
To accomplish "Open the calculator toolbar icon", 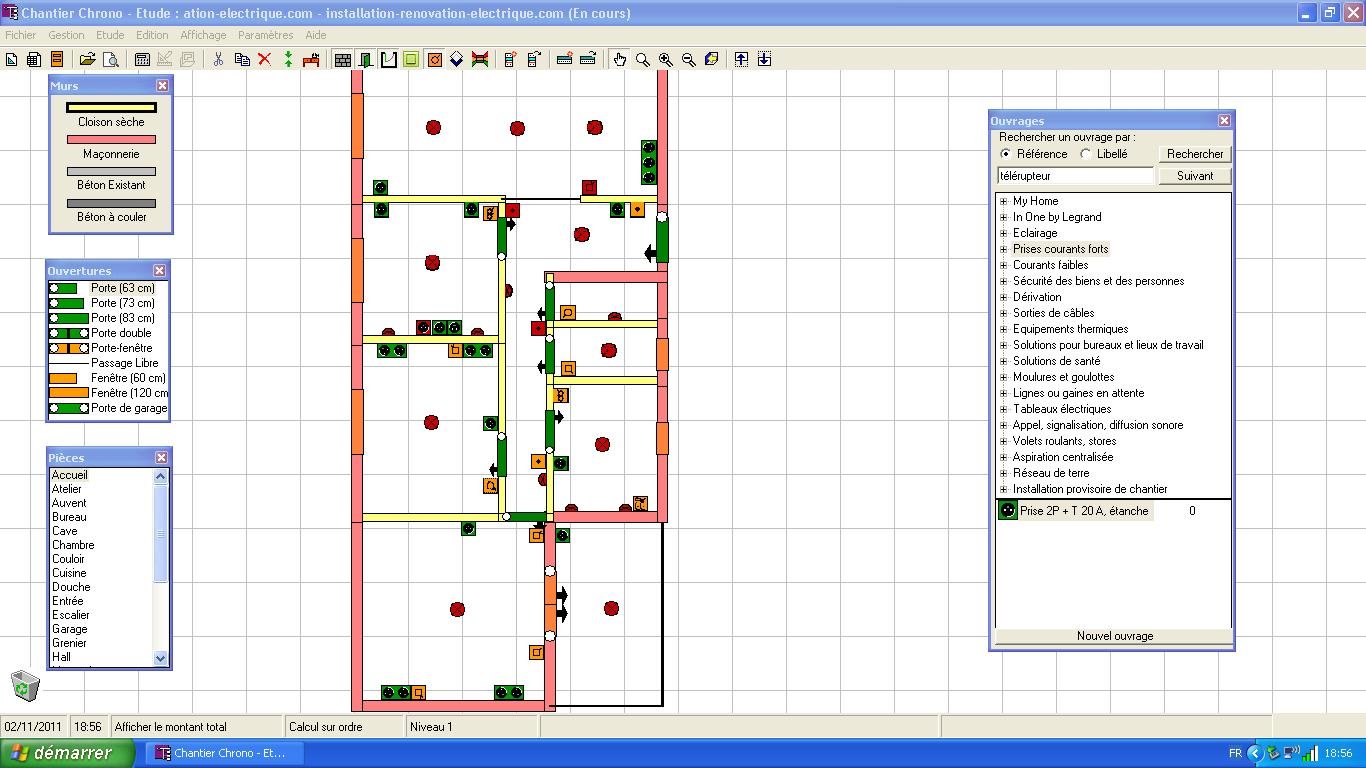I will pyautogui.click(x=142, y=60).
